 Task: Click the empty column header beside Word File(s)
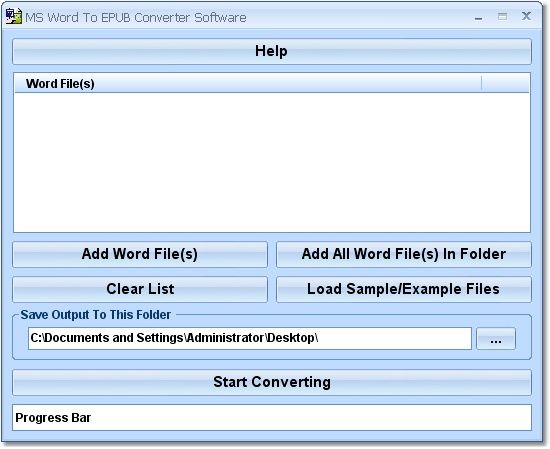click(x=505, y=83)
